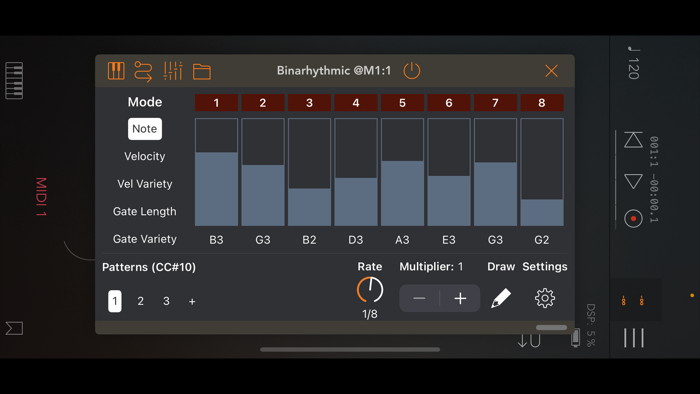The image size is (700, 394).
Task: Open the orange mixer faders icon in host
Action: click(633, 301)
